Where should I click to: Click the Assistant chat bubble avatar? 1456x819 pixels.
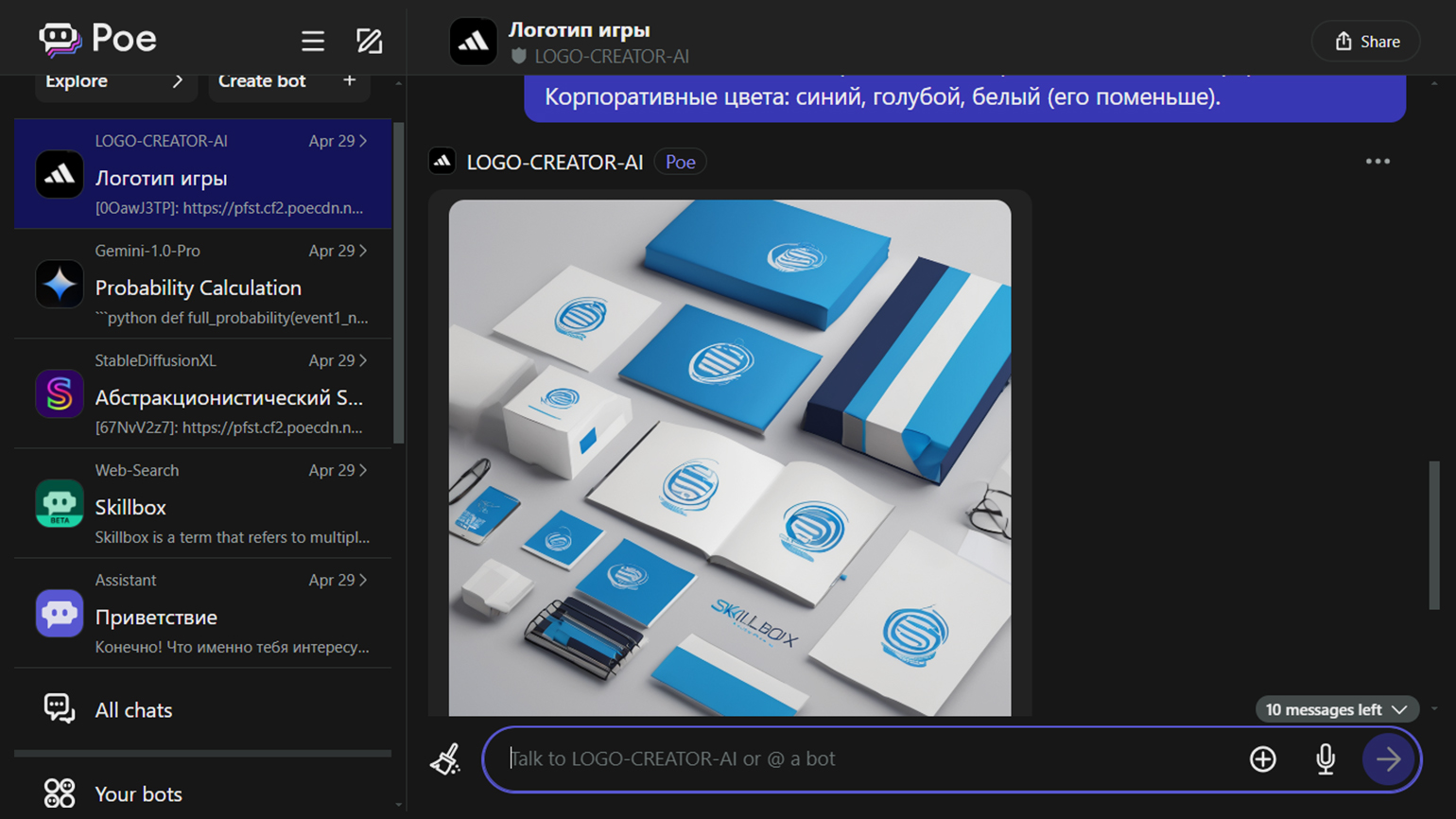tap(60, 614)
